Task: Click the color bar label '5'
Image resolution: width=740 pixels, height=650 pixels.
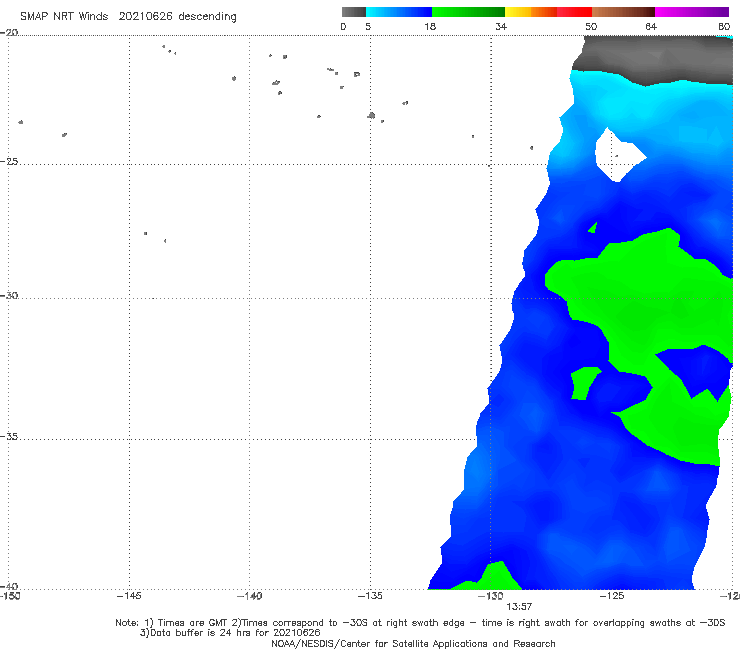Action: pyautogui.click(x=368, y=26)
